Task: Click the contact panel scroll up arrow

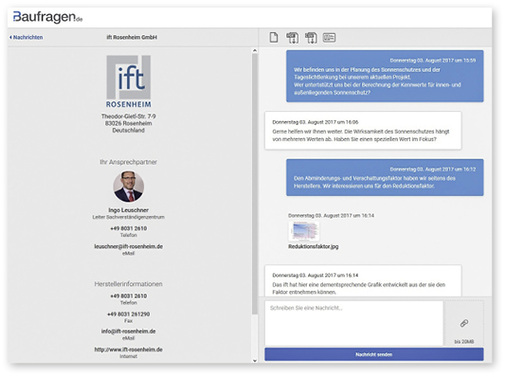Action: coord(255,51)
